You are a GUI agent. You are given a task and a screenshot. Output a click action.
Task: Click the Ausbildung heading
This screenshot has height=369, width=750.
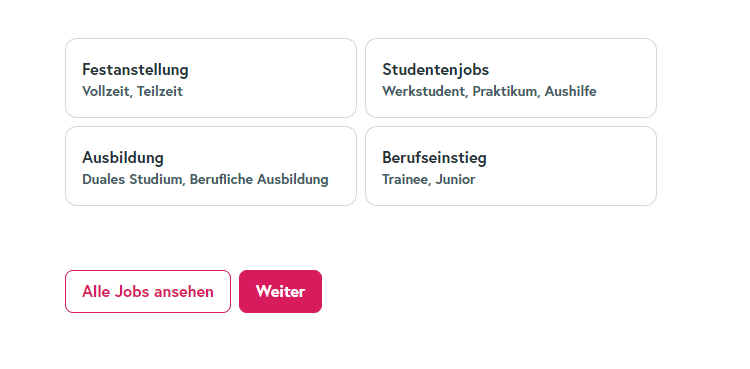[123, 157]
